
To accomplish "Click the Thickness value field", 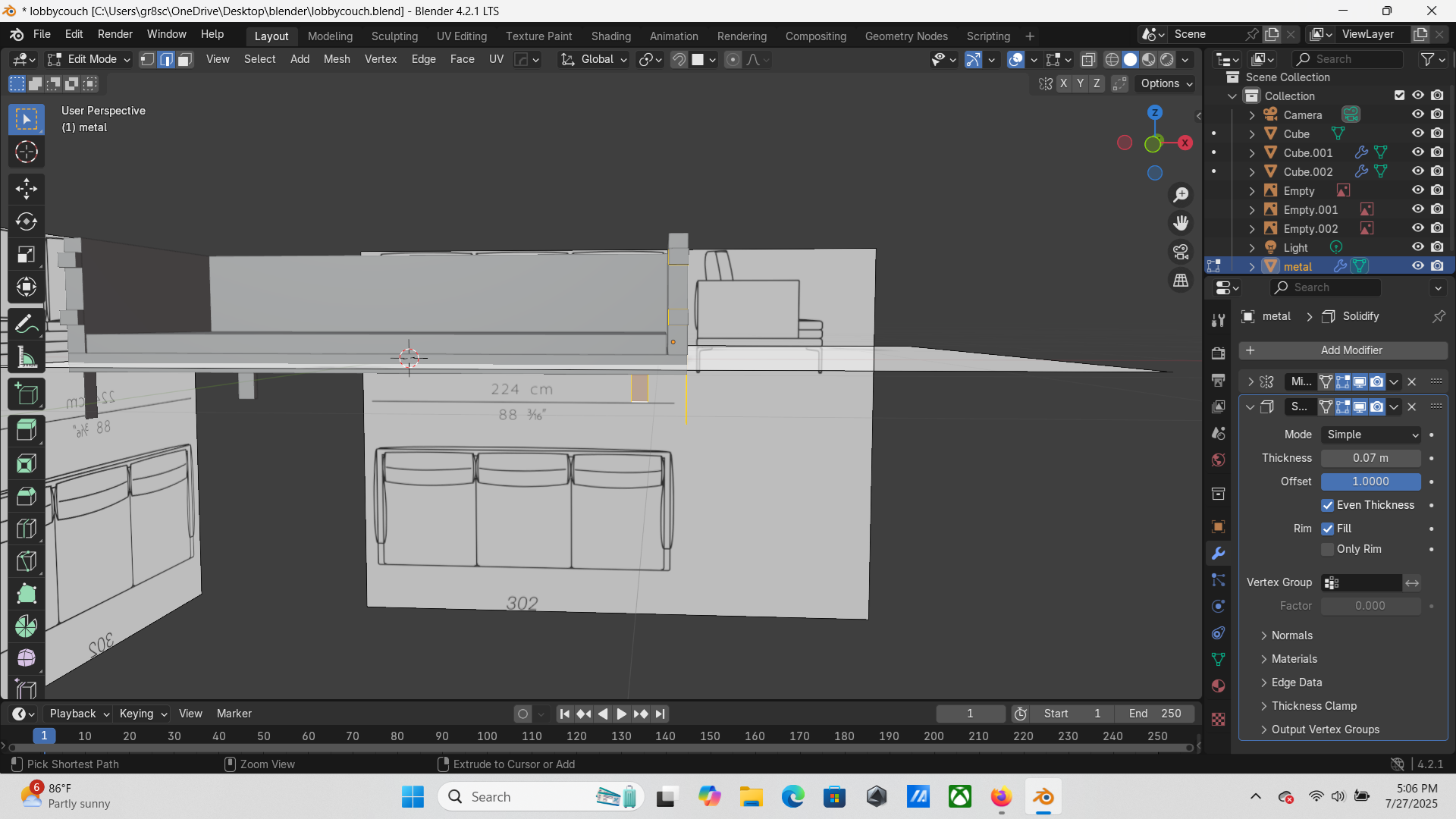I will tap(1370, 458).
